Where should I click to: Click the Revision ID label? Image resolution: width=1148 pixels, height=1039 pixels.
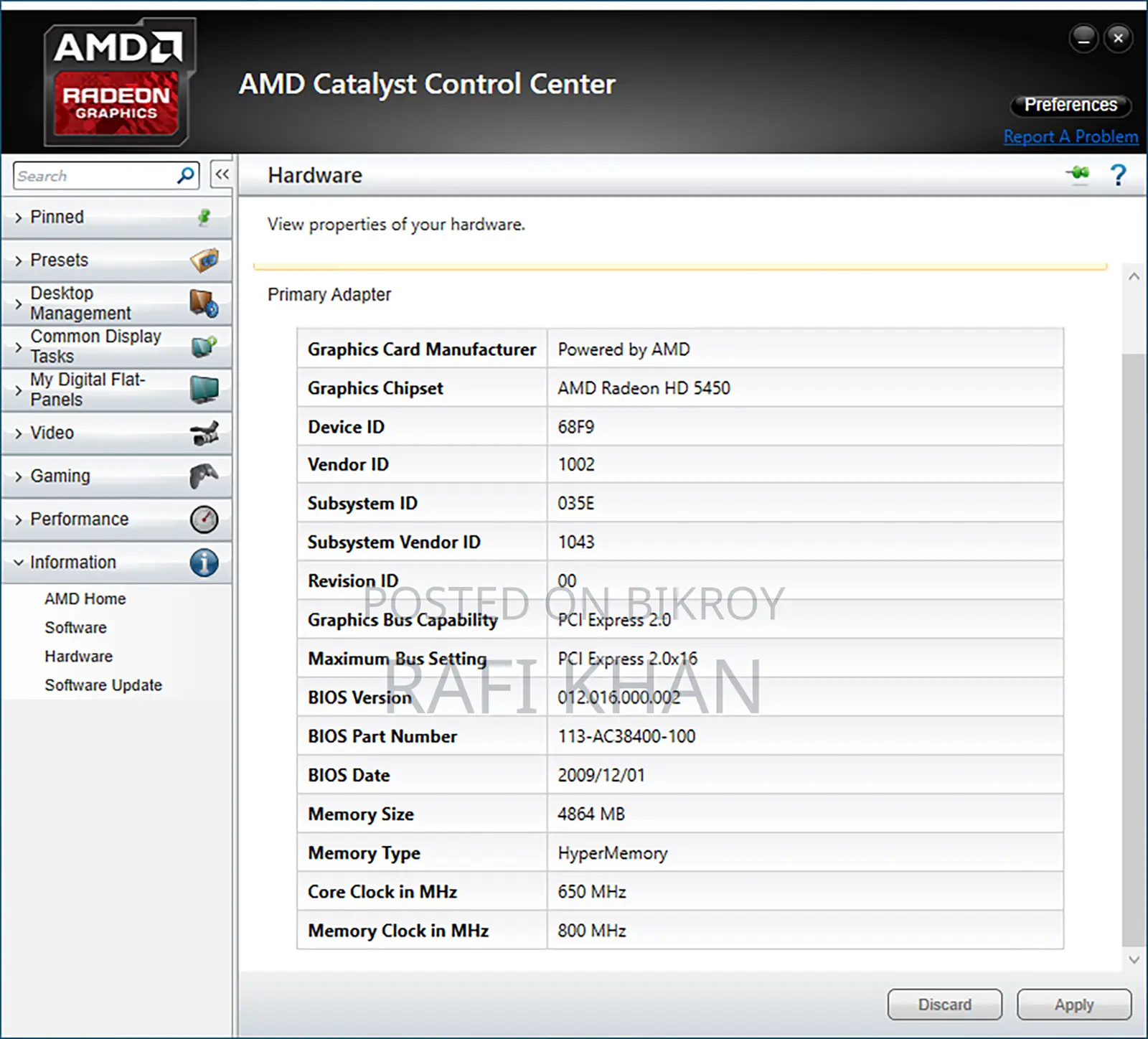point(353,580)
